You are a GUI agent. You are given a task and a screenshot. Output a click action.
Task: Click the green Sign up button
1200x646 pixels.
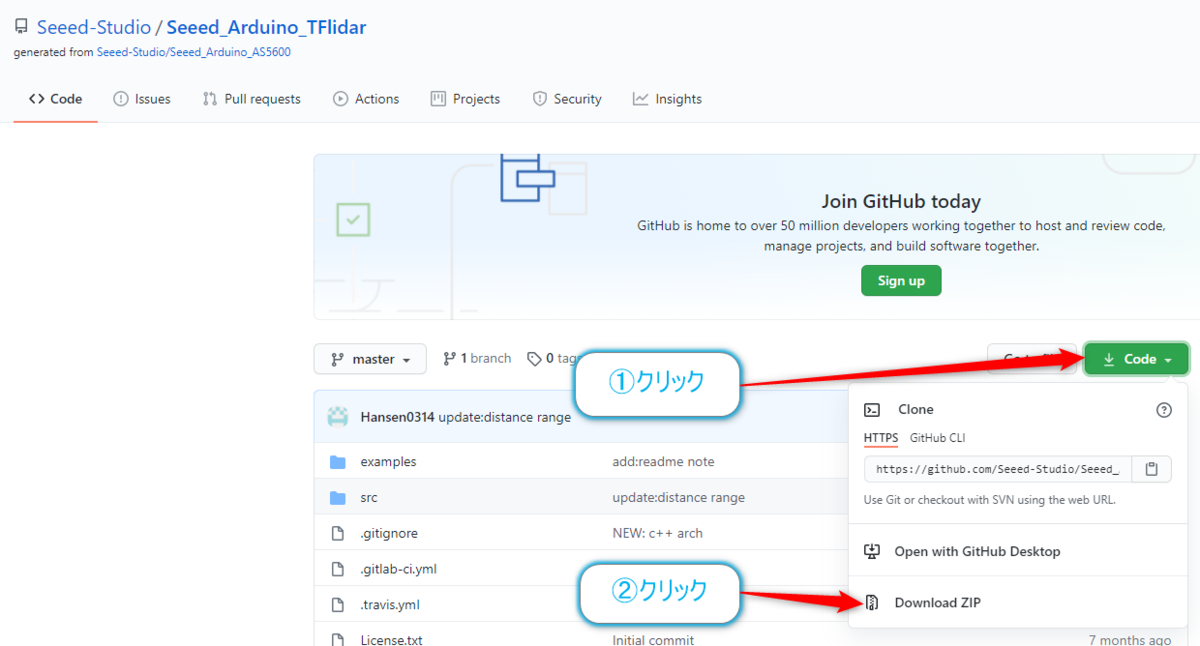(x=901, y=281)
